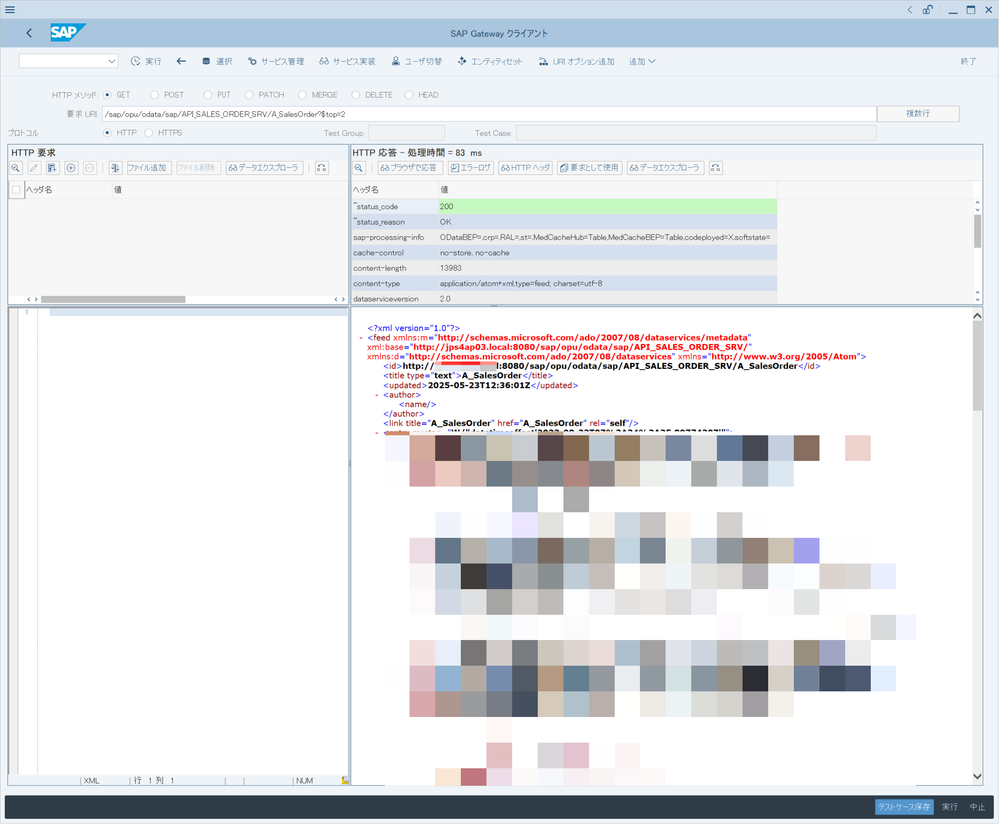
Task: Click エンティティセット (Entity sets)
Action: pyautogui.click(x=490, y=61)
